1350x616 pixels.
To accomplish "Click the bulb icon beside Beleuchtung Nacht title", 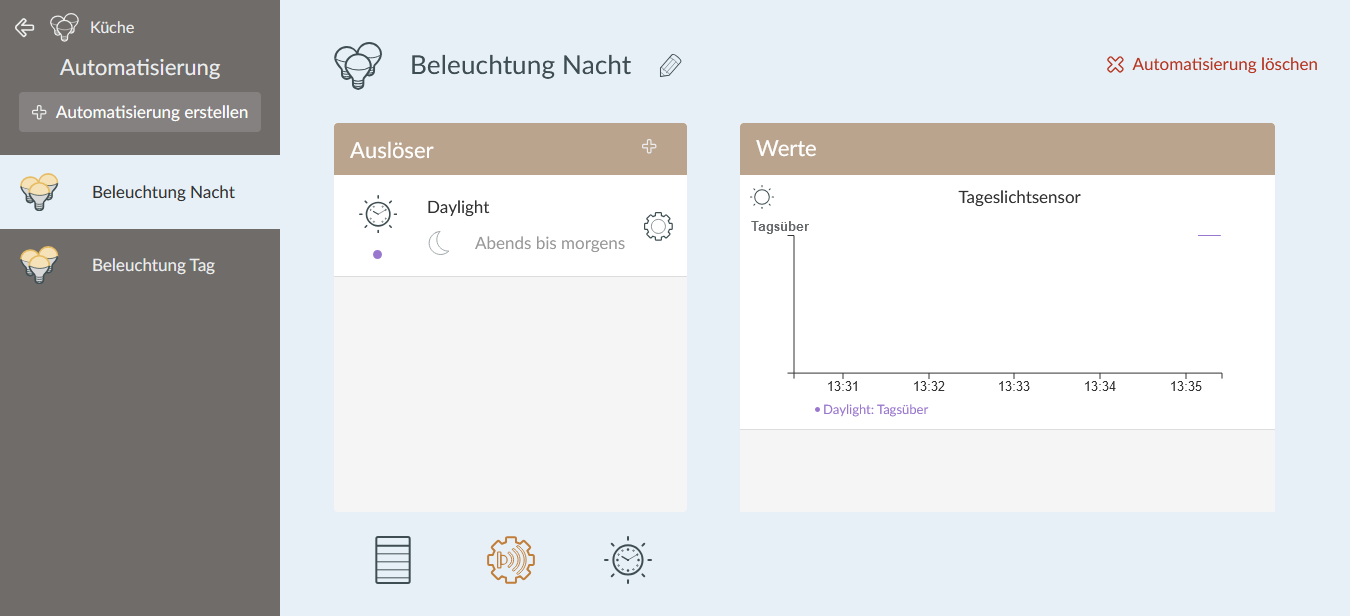I will click(x=358, y=64).
